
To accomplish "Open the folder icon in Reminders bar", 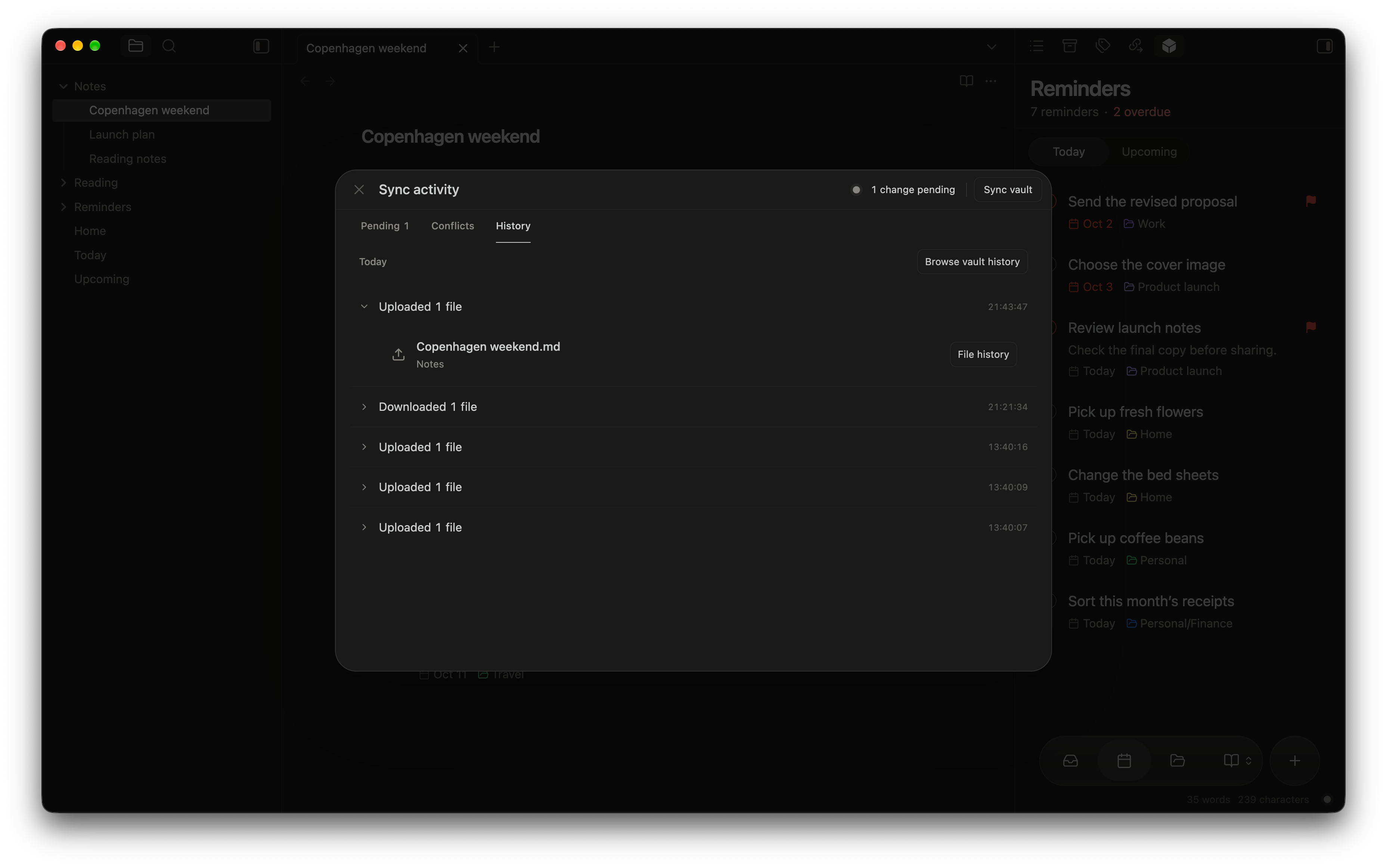I will [x=1177, y=761].
